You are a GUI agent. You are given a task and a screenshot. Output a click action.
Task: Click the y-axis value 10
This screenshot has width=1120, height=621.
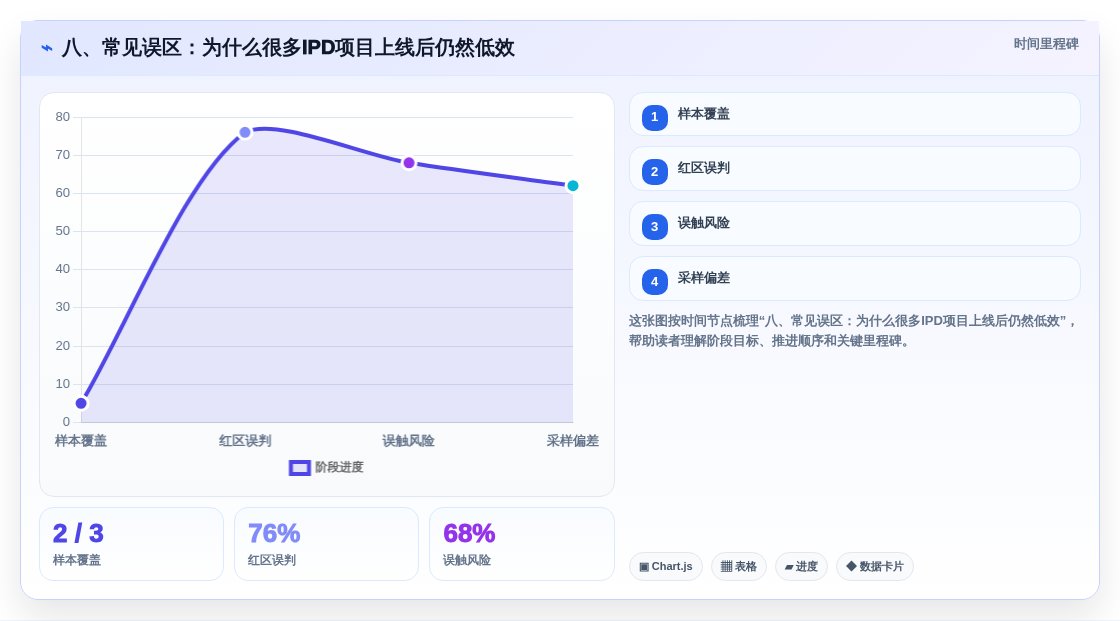coord(63,384)
